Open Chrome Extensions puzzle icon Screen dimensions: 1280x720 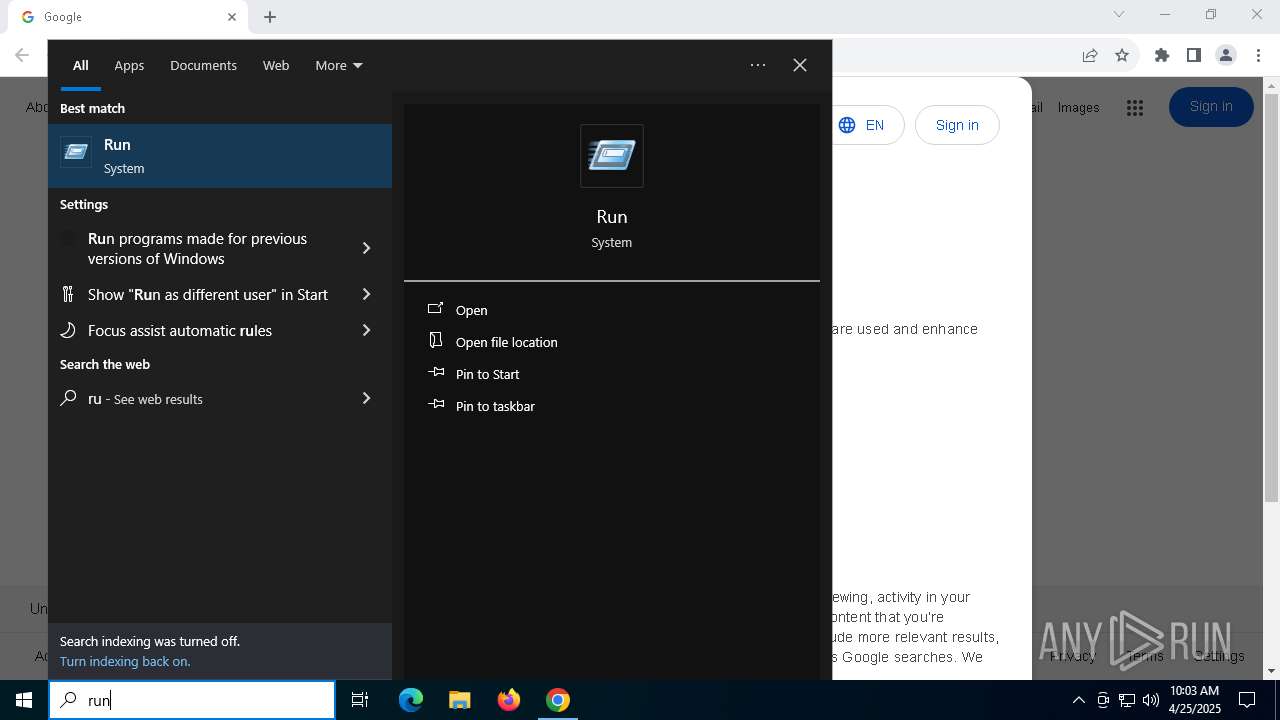1162,55
